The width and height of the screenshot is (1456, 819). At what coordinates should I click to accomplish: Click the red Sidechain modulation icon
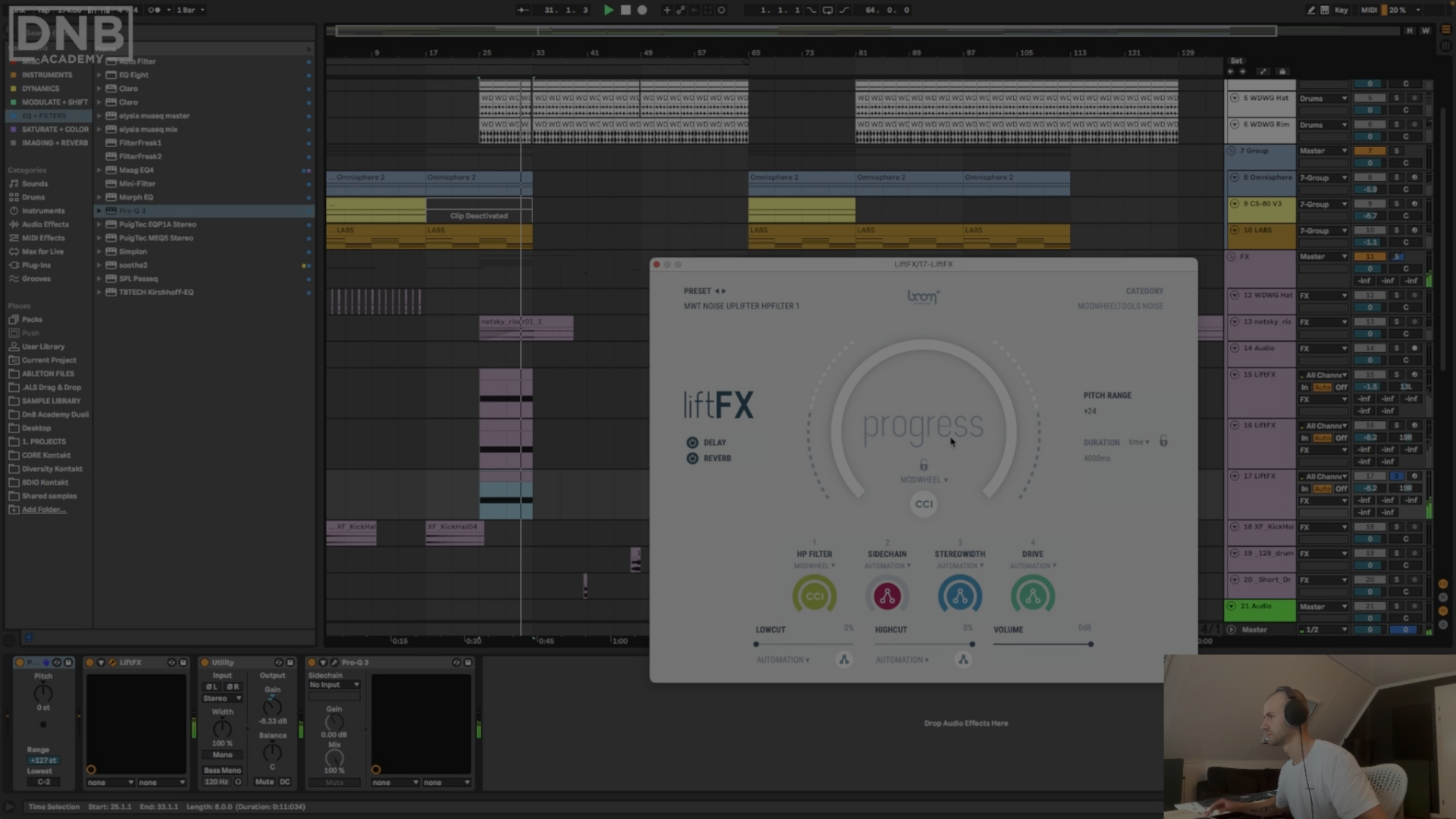887,596
